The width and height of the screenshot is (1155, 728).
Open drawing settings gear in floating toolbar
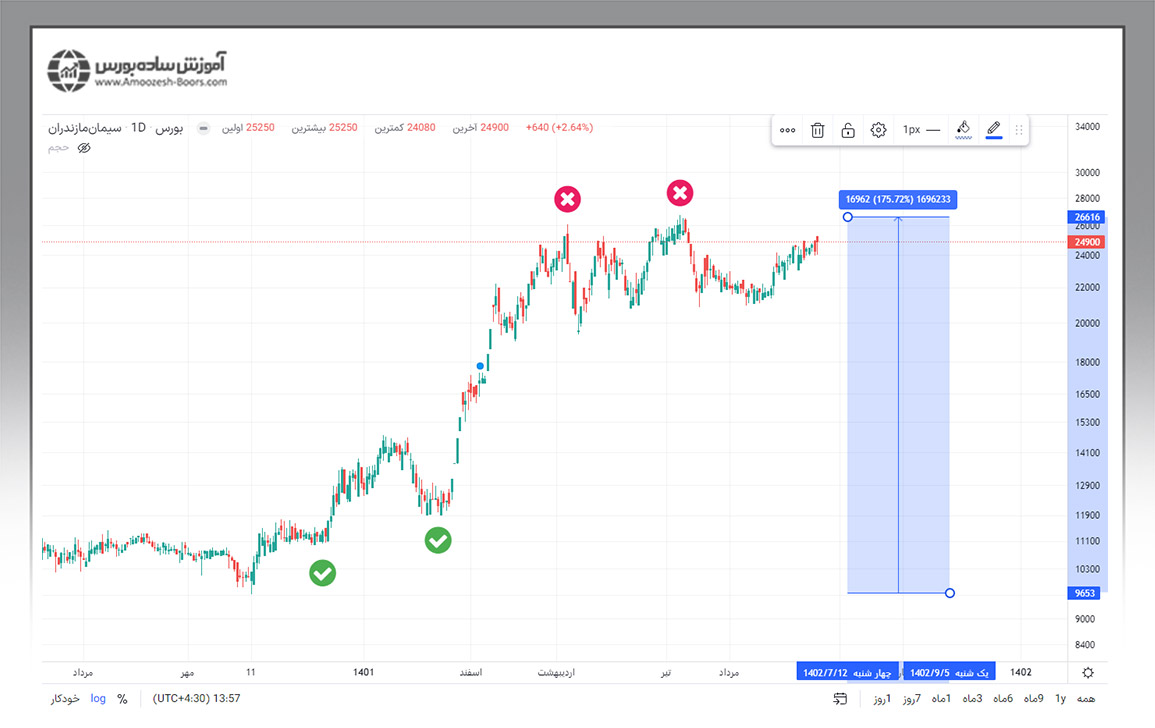click(878, 130)
